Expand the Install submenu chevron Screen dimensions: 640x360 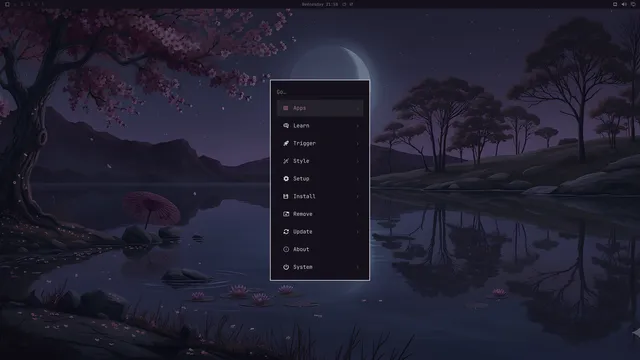point(358,196)
